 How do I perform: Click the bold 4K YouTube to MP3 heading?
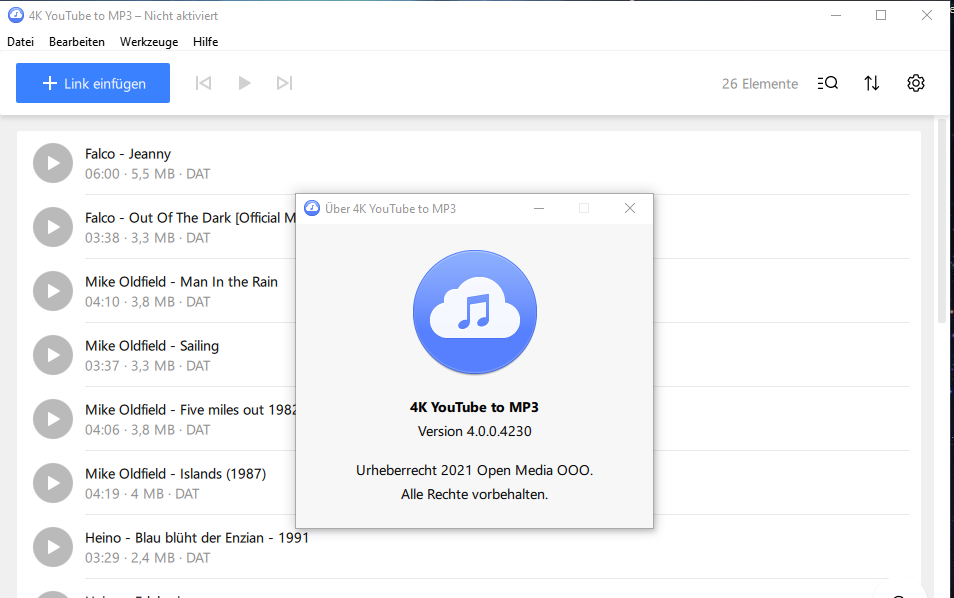pyautogui.click(x=474, y=407)
